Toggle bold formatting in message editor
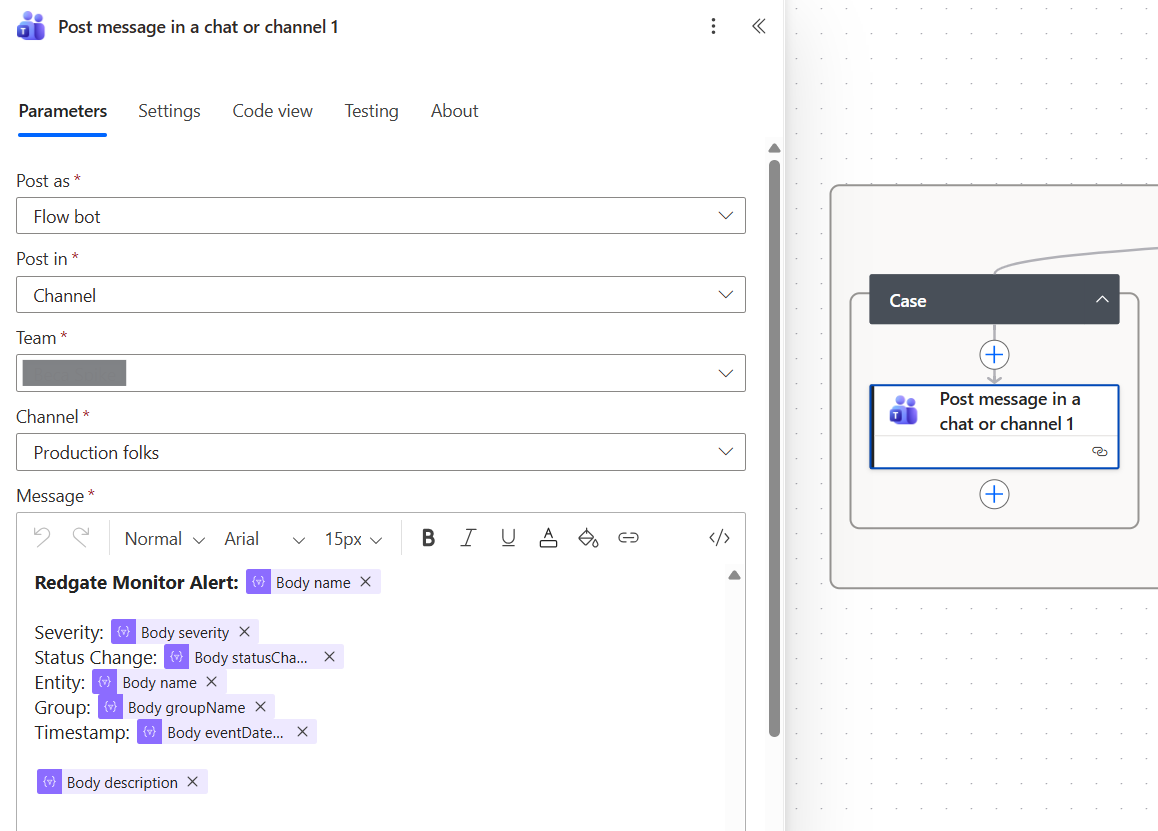 [x=428, y=538]
